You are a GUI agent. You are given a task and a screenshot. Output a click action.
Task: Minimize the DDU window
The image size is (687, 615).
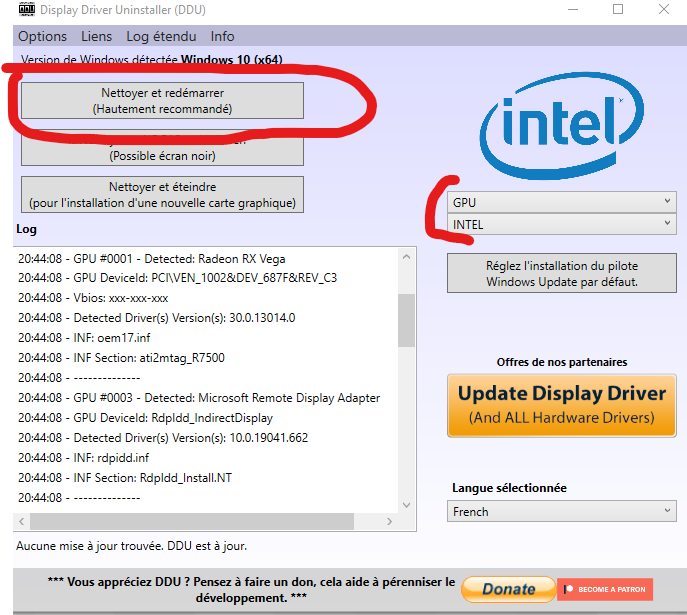573,9
